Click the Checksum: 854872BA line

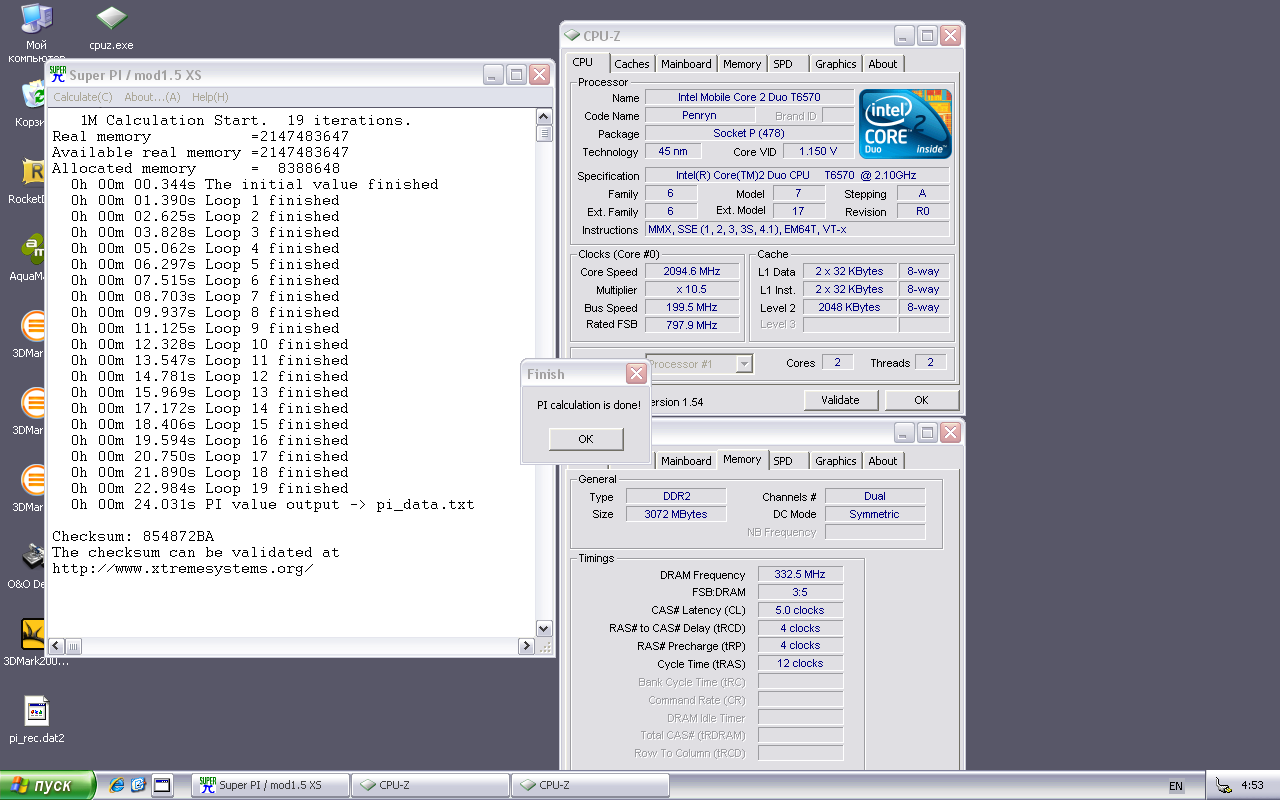click(133, 536)
